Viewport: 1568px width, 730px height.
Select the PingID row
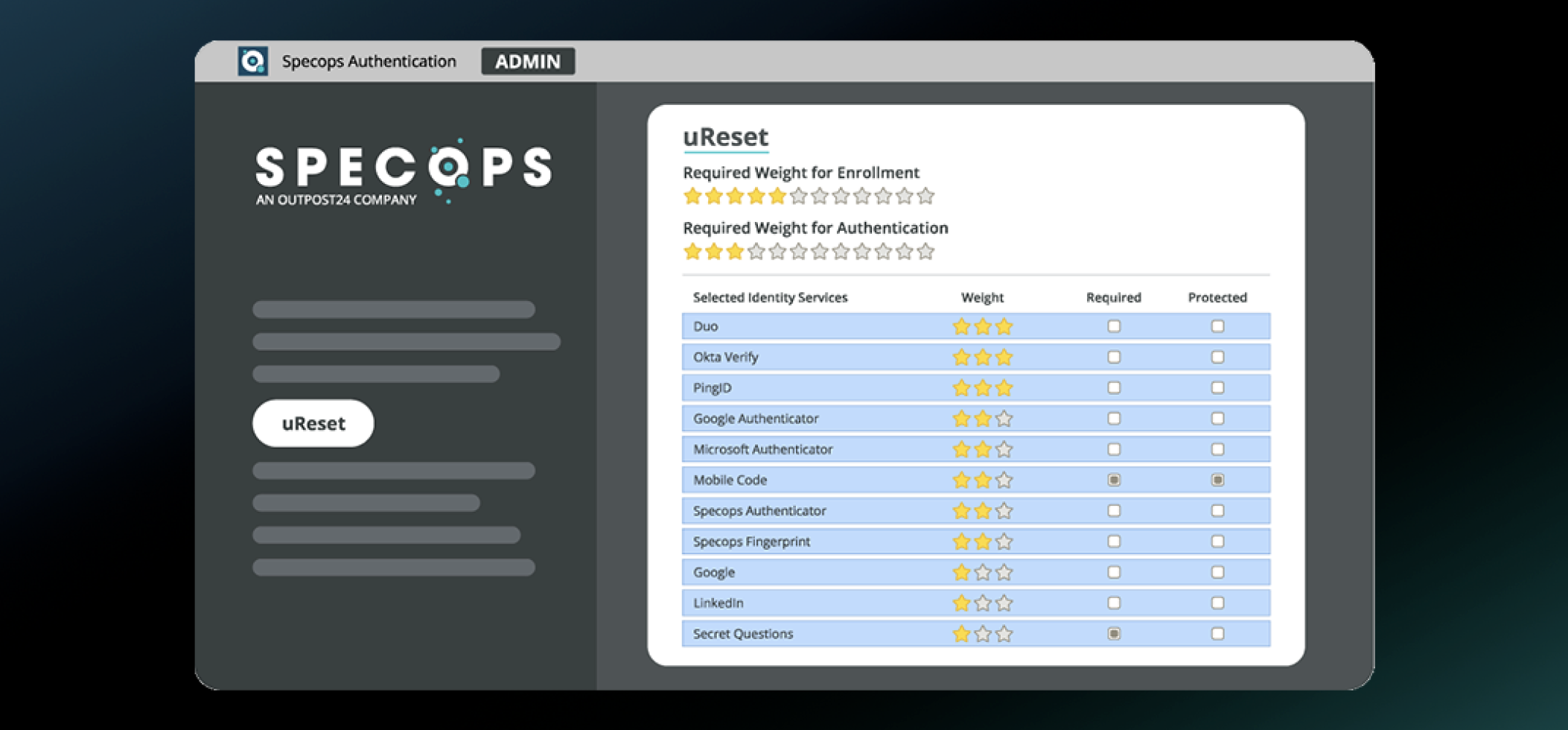tap(976, 387)
